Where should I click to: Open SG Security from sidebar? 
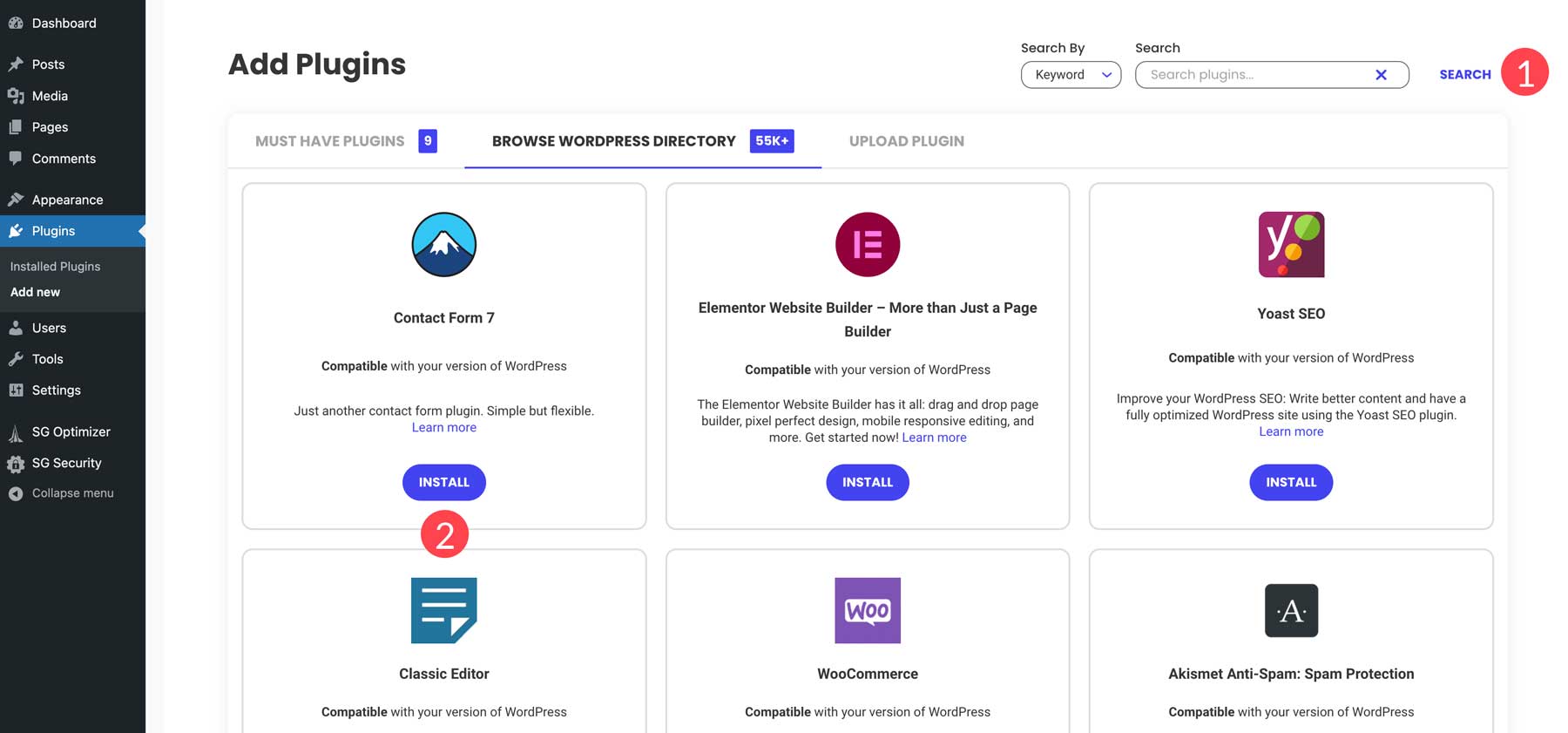(66, 463)
